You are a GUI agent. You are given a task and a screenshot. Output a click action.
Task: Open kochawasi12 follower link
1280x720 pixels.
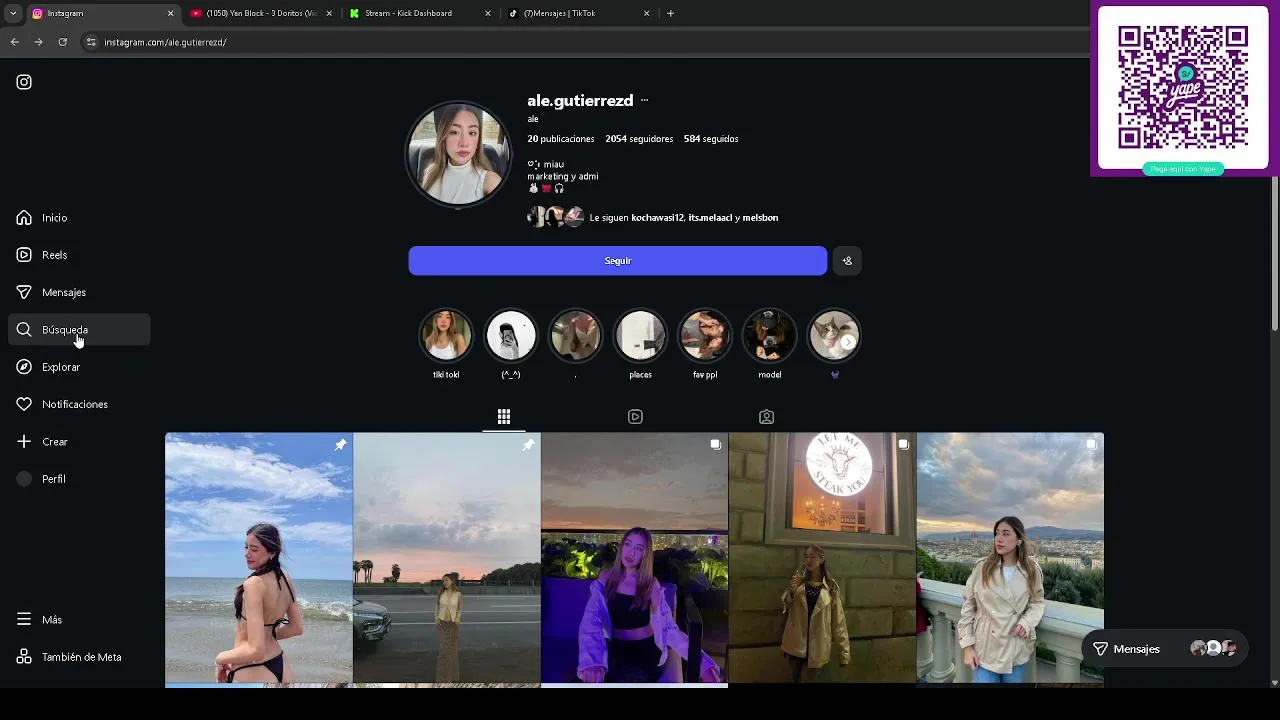(658, 217)
